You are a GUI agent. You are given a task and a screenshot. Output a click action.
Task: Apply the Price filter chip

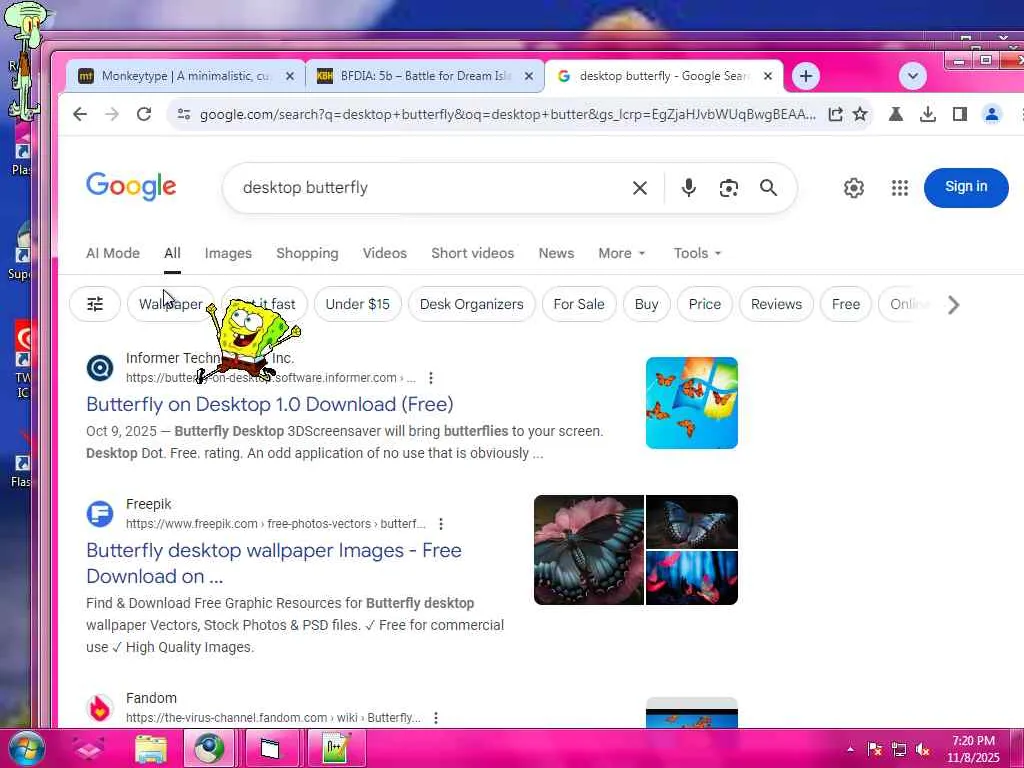[x=705, y=304]
